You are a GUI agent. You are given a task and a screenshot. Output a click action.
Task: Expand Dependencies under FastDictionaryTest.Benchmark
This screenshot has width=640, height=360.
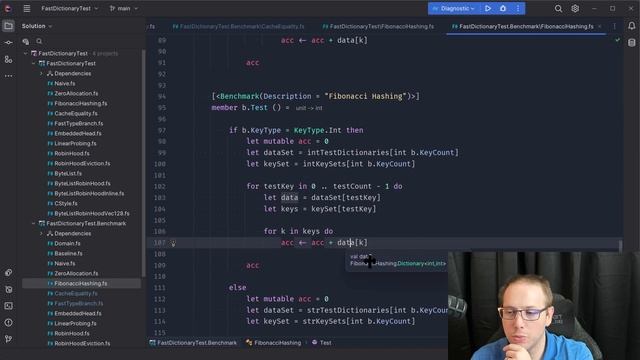click(41, 233)
